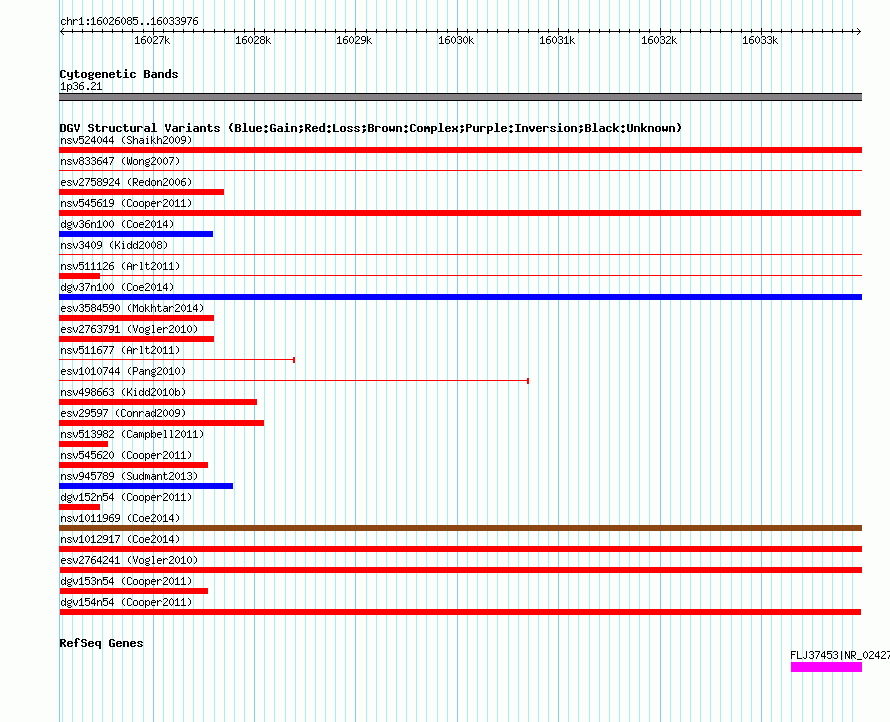
Task: Select the nsv833647 (Wong2007) thin red line
Action: pos(460,170)
